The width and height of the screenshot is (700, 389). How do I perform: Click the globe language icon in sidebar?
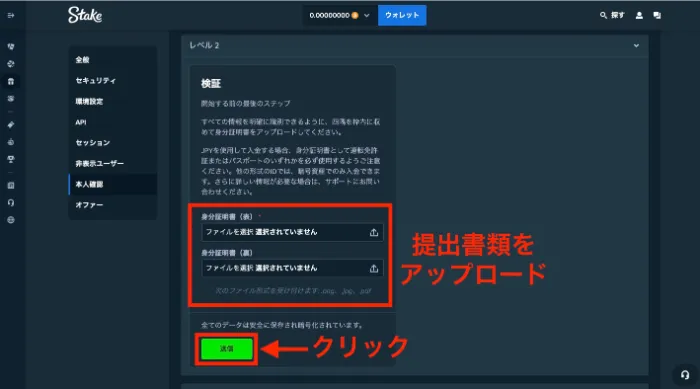pyautogui.click(x=11, y=220)
